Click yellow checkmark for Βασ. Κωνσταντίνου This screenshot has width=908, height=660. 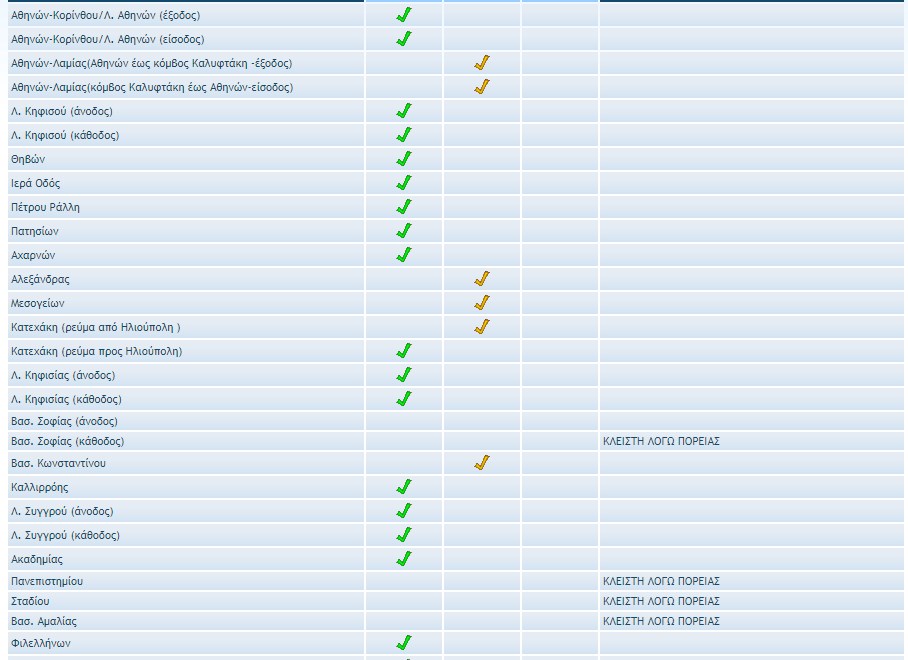tap(482, 463)
